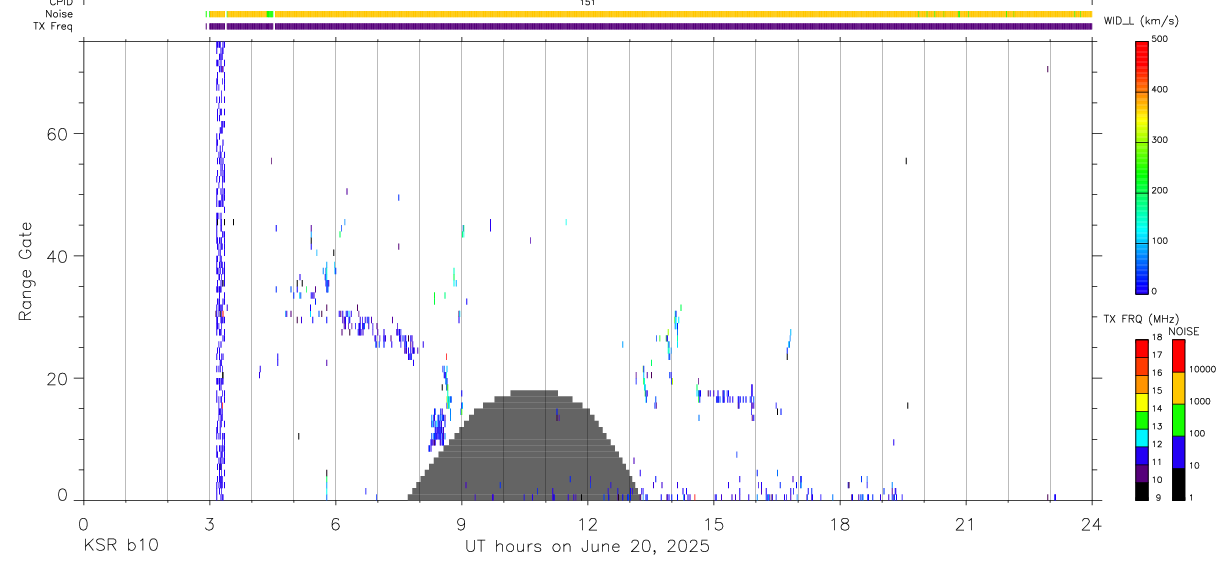Click the 'NOISE' legend title
This screenshot has height=567, width=1228.
1183,331
